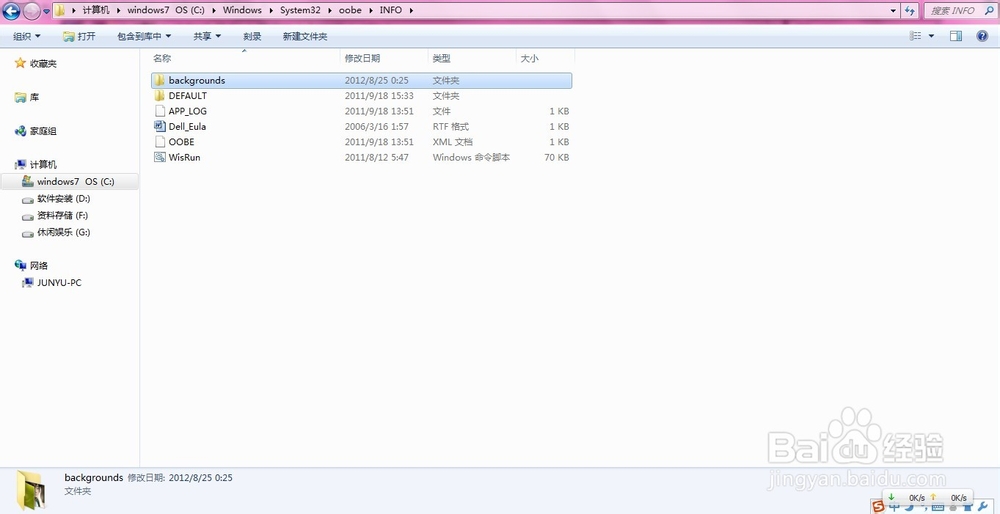Click the Windows 命令脚本 type cell
Image resolution: width=1000 pixels, height=514 pixels.
point(471,157)
